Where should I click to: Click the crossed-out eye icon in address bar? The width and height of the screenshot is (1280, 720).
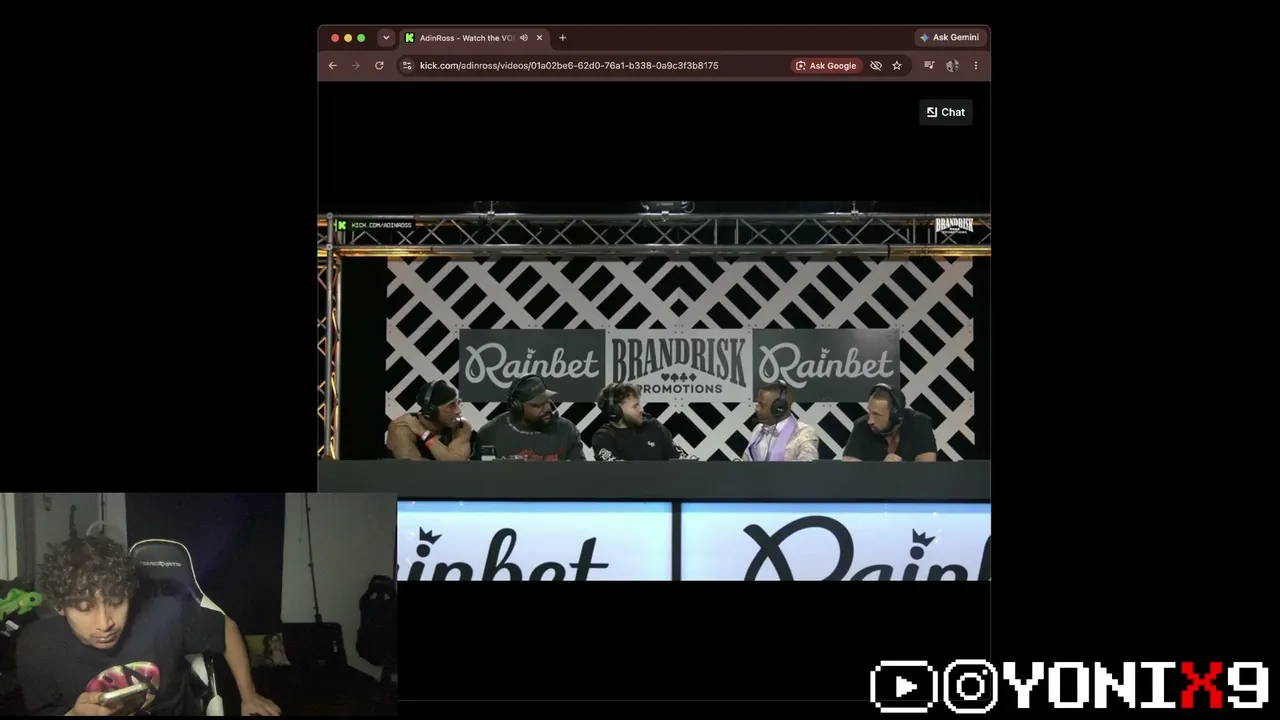(876, 65)
